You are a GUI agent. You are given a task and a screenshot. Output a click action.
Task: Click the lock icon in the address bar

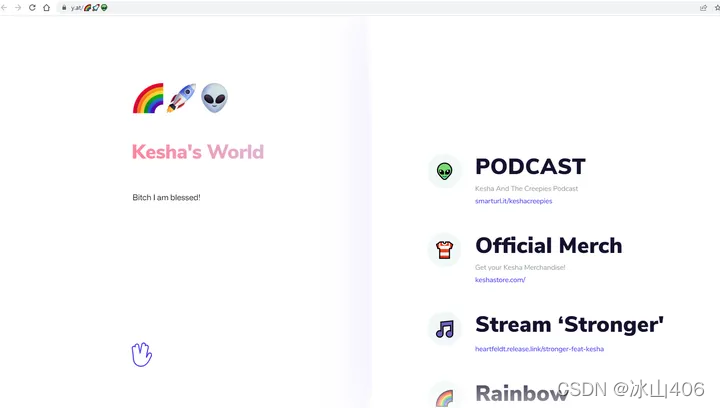pyautogui.click(x=64, y=8)
